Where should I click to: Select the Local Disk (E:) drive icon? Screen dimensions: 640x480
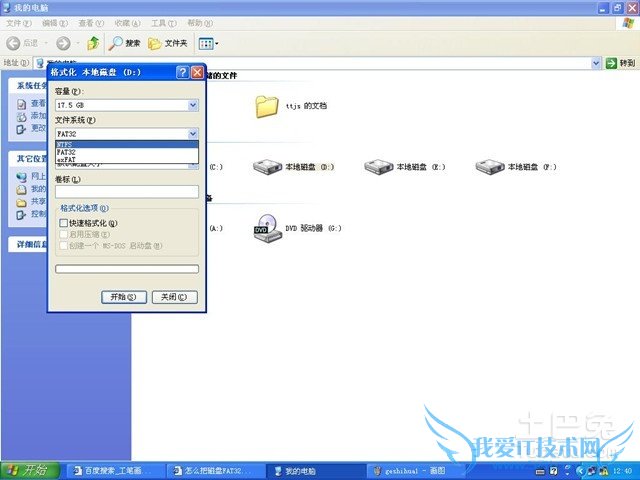(x=379, y=167)
